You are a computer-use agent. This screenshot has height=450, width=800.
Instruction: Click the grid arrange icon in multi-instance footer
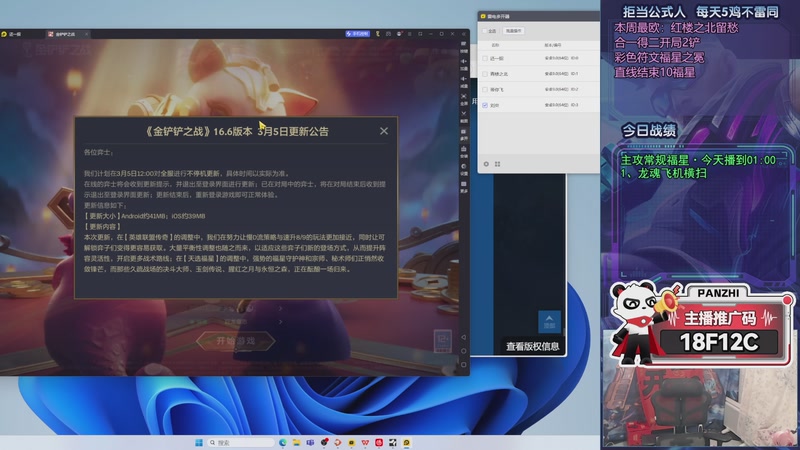pyautogui.click(x=497, y=164)
